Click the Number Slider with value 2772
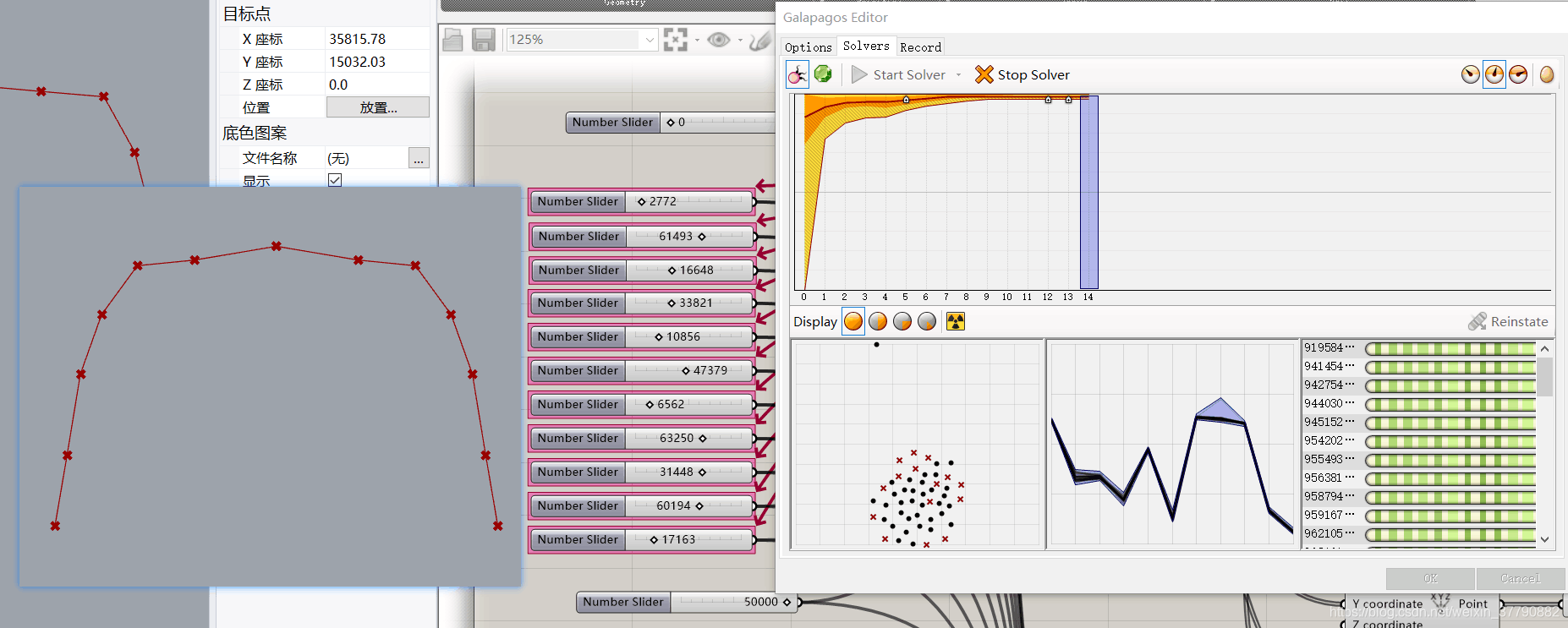The image size is (1568, 628). click(642, 202)
